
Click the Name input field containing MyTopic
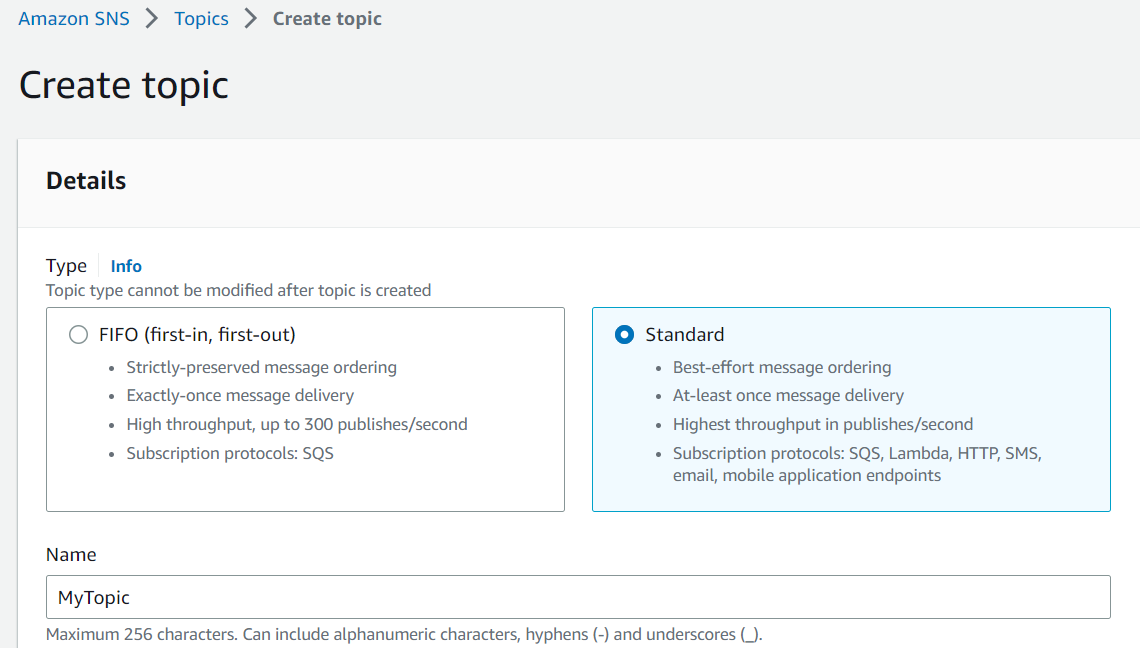click(578, 597)
